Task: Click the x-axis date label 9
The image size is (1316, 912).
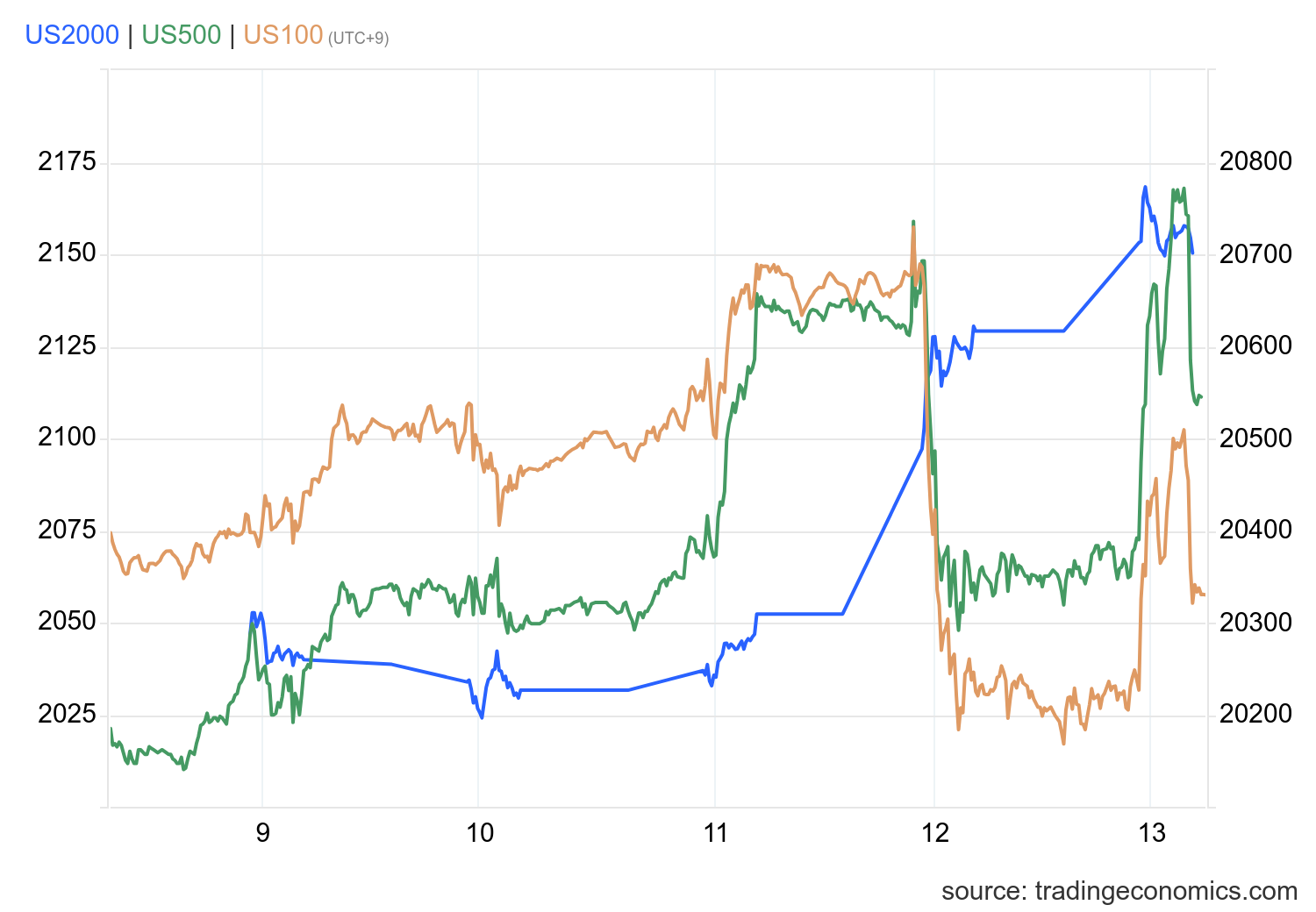Action: coord(263,833)
